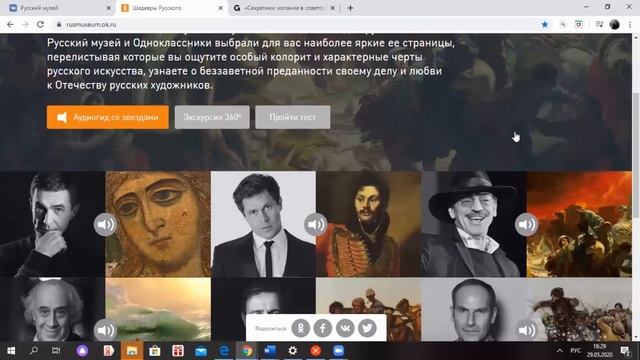
Task: Launch Microsoft Edge from the taskbar
Action: tap(224, 351)
